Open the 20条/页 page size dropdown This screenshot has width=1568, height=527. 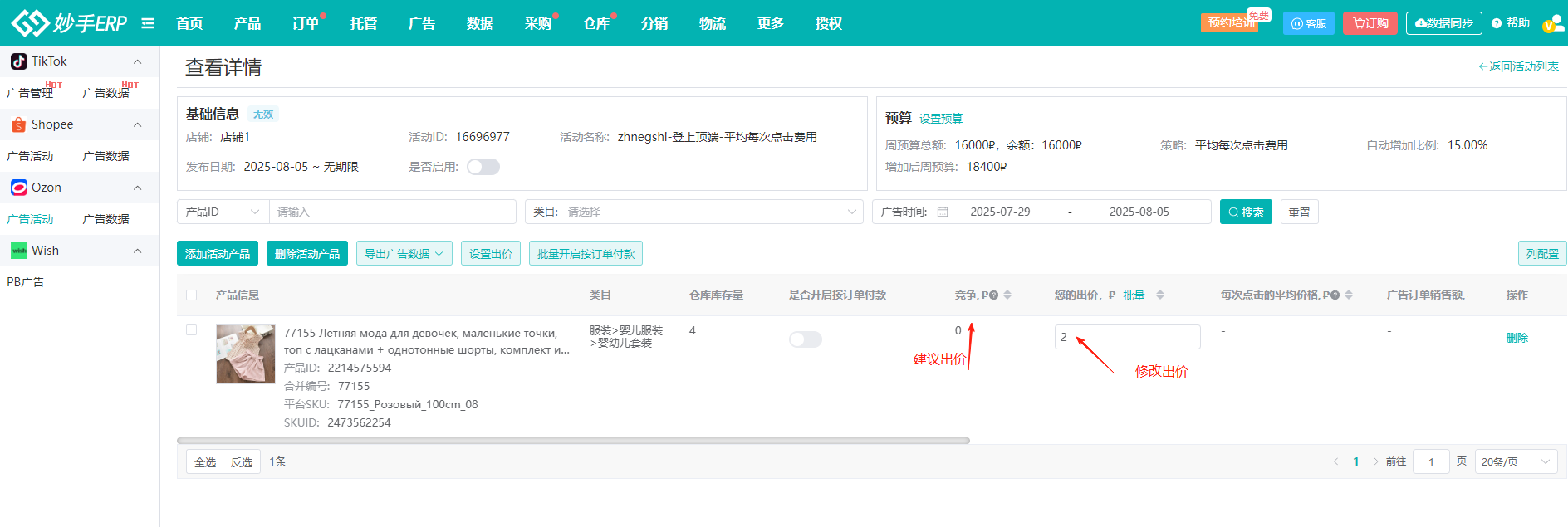(1516, 462)
